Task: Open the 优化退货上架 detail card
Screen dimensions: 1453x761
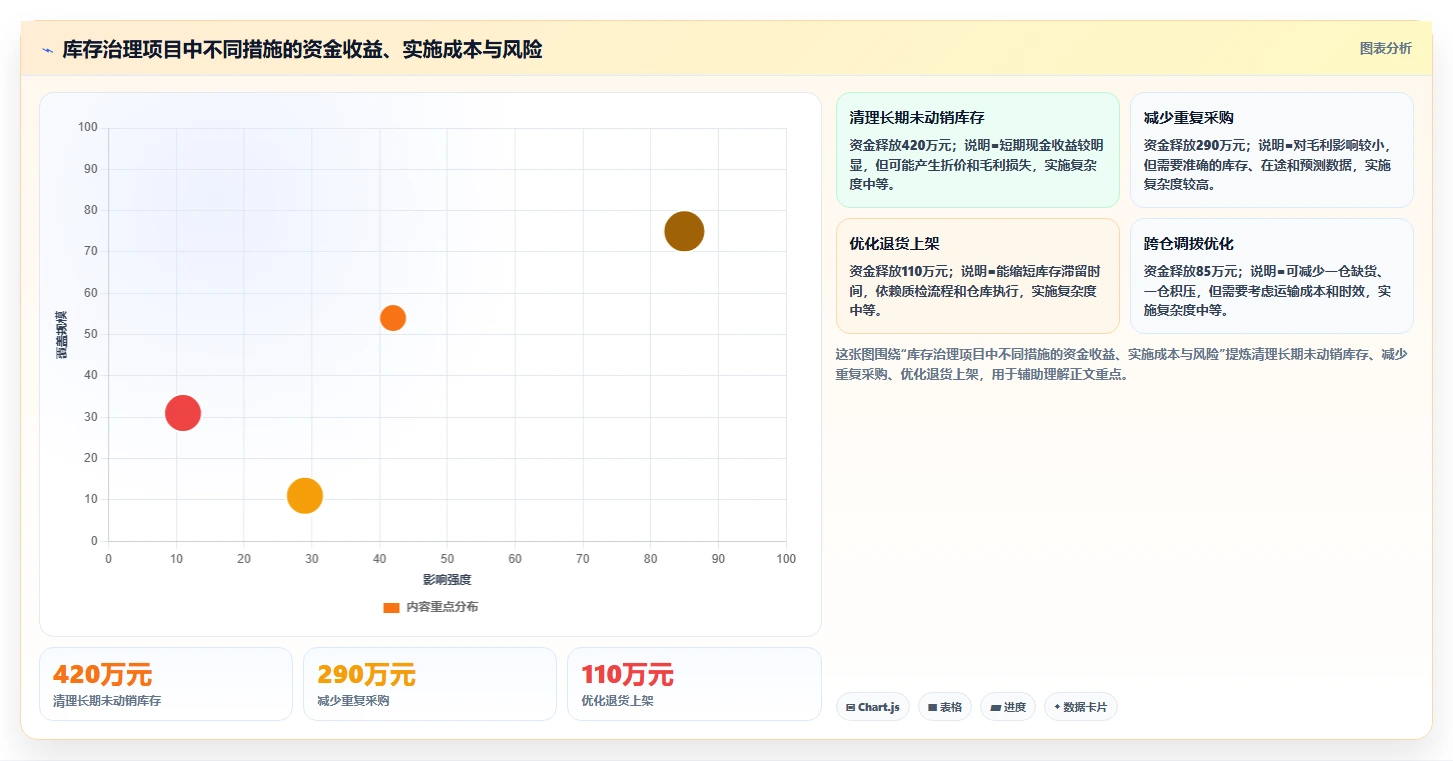Action: (x=977, y=276)
